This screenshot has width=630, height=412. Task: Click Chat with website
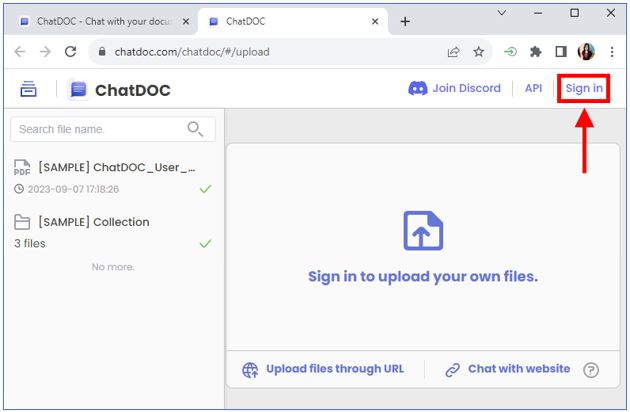point(519,369)
